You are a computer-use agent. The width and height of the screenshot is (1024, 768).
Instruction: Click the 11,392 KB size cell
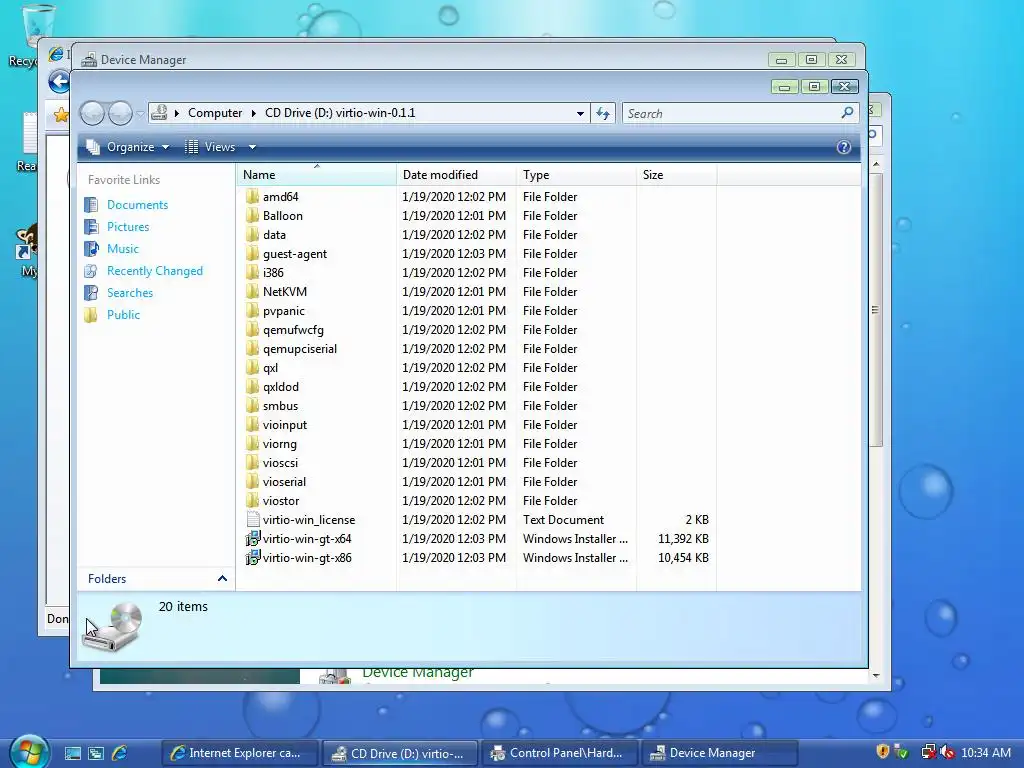tap(683, 539)
